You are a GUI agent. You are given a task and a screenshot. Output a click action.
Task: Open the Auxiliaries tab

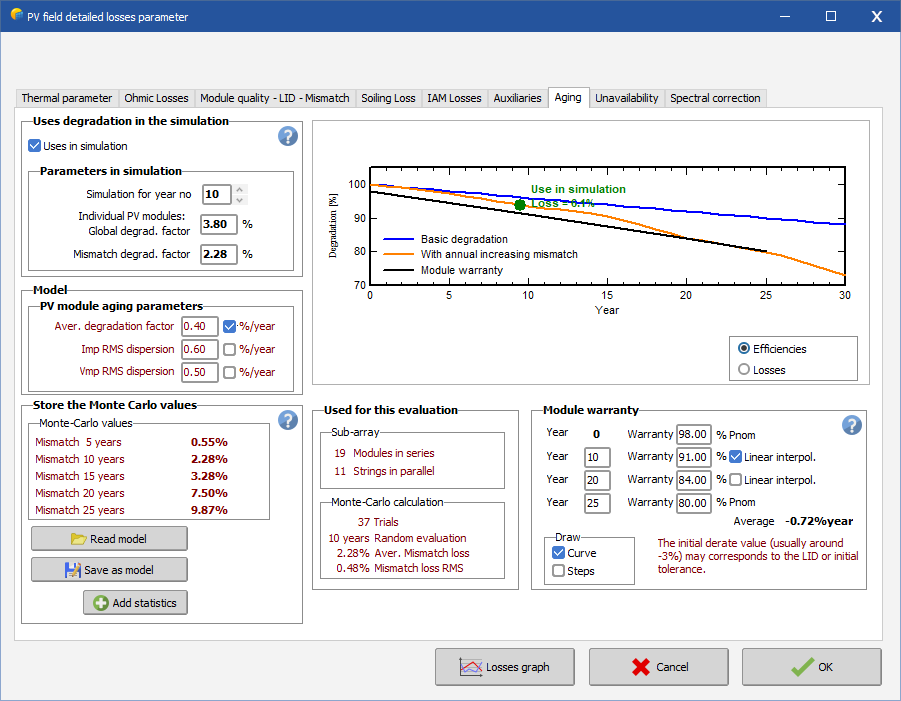click(x=517, y=98)
